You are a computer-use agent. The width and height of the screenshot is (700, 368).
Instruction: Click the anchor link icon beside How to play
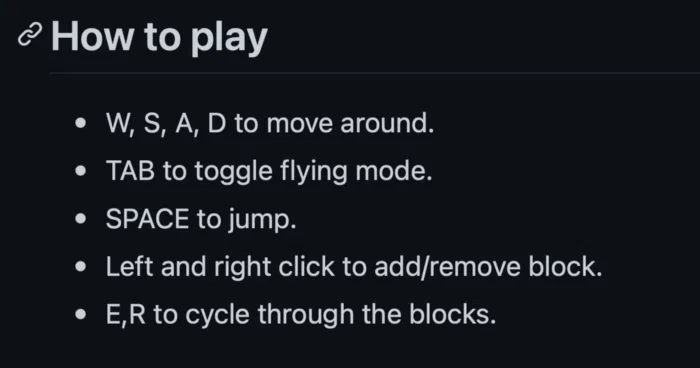coord(30,34)
